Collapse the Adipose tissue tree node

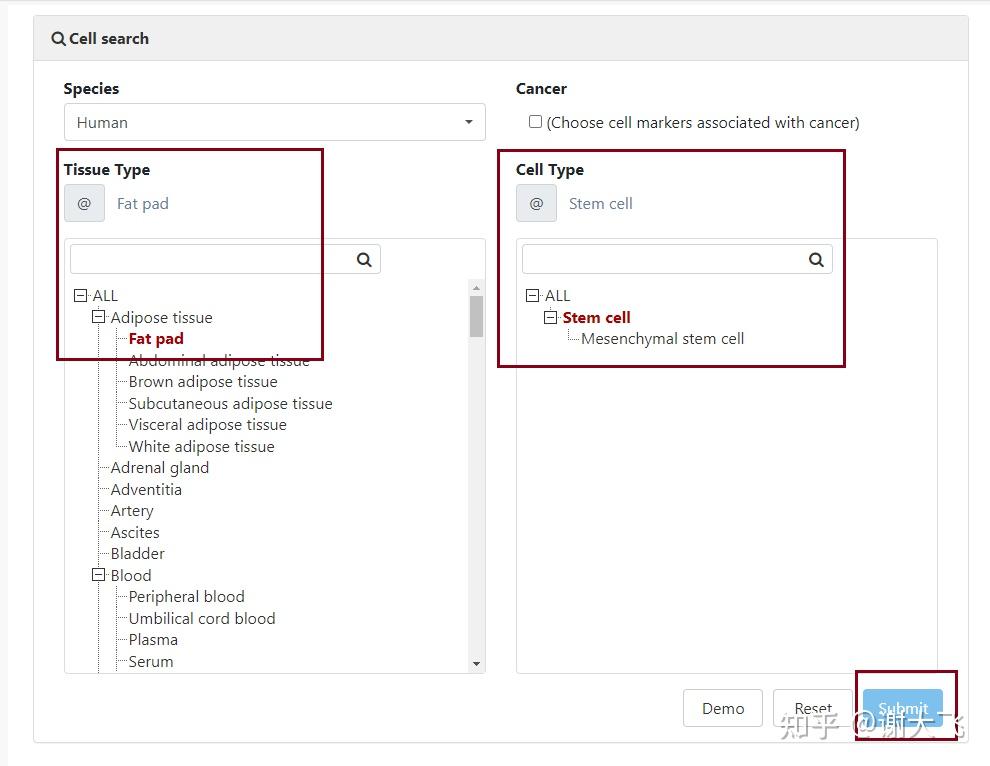coord(99,317)
